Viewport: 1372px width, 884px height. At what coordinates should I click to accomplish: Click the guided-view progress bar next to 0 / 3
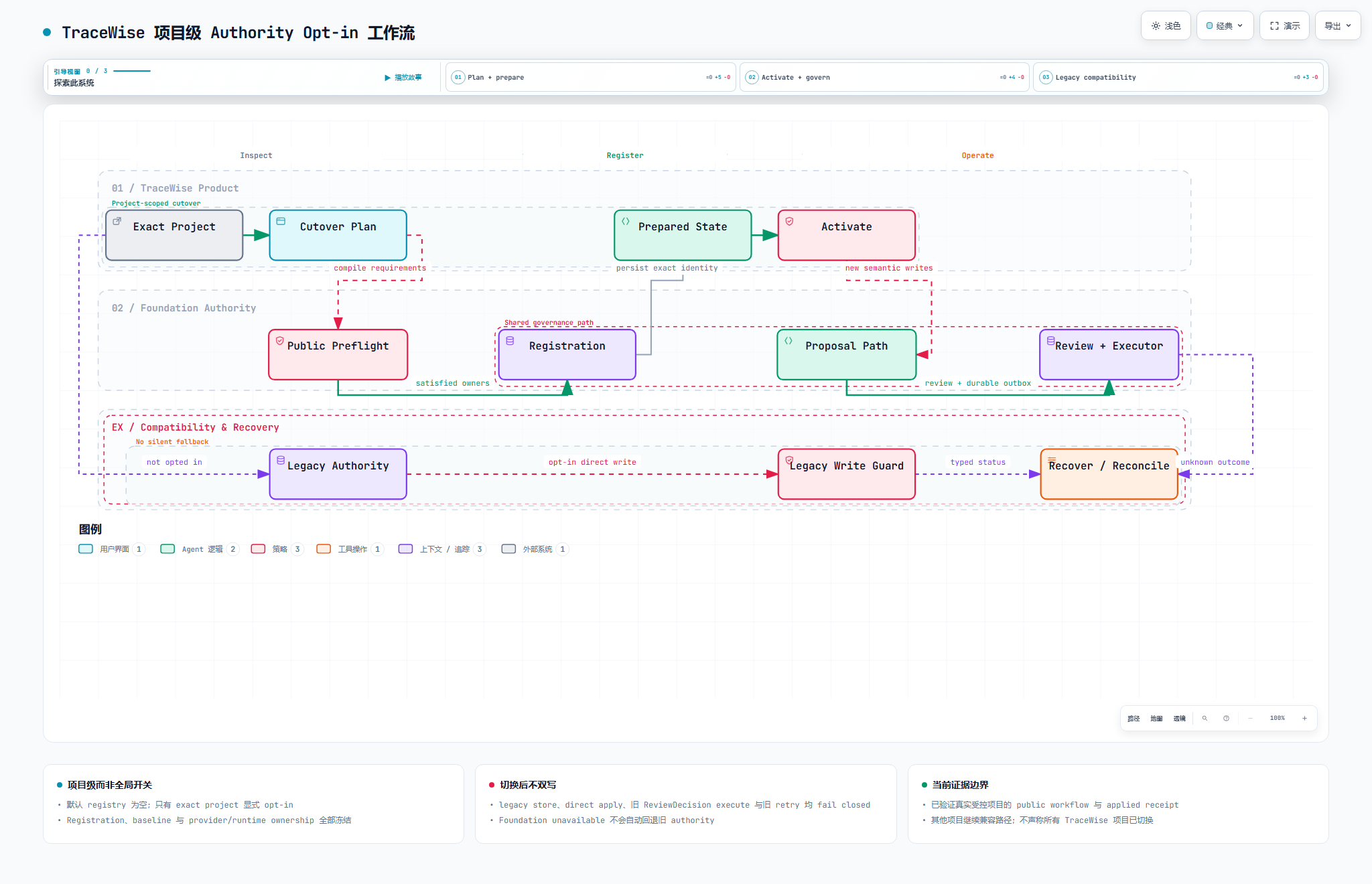tap(132, 71)
